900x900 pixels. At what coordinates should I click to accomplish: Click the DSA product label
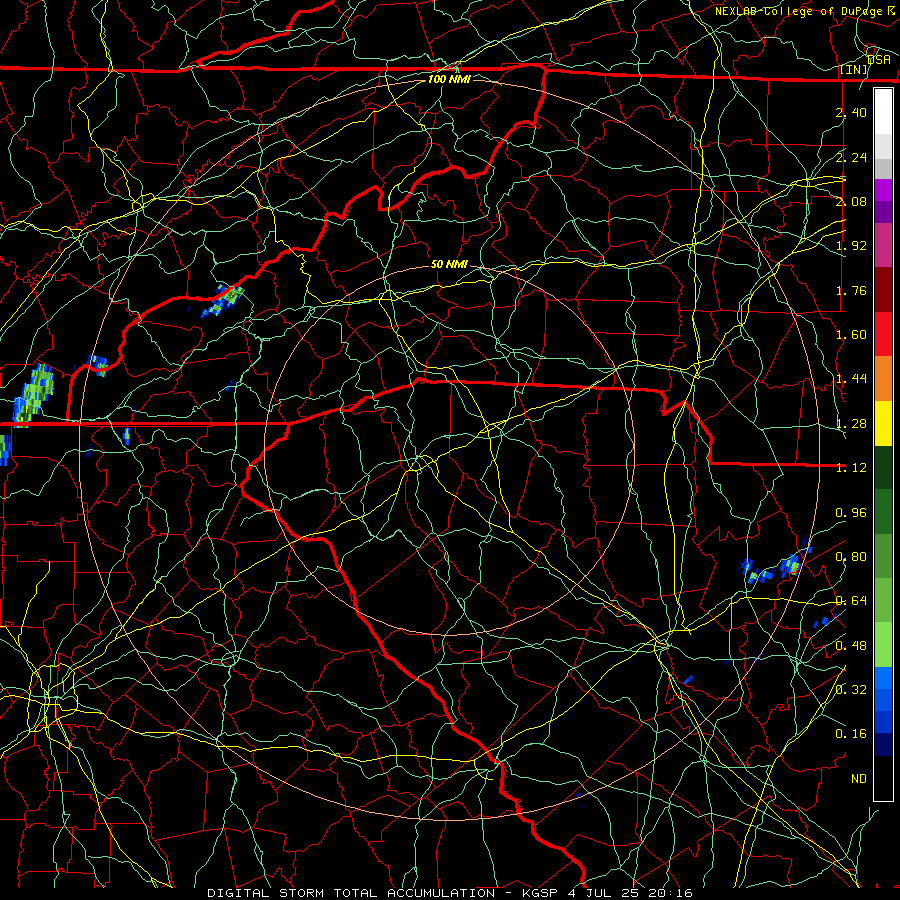coord(879,60)
